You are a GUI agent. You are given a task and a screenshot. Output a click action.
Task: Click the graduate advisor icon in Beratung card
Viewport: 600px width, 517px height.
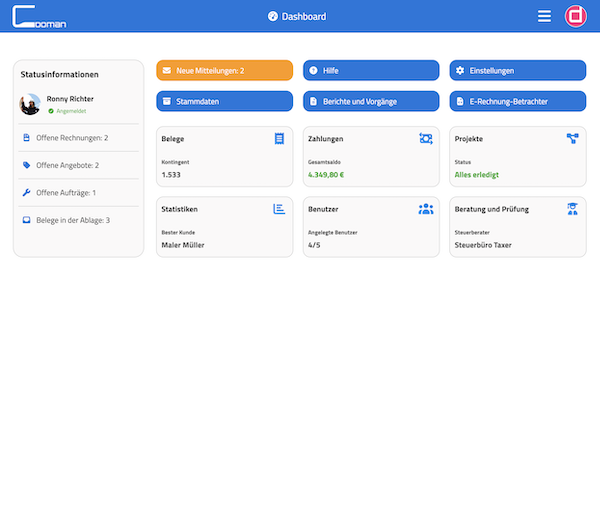pos(572,209)
